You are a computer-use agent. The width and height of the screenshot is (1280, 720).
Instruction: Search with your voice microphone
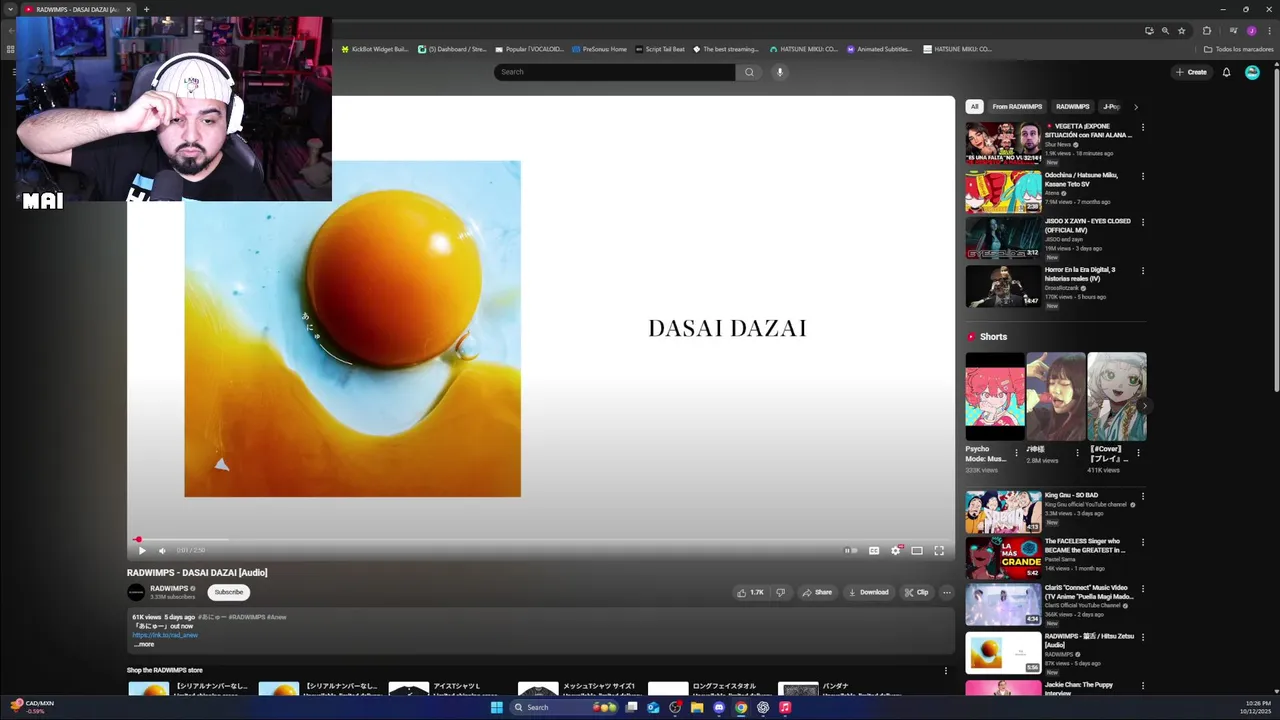coord(780,72)
